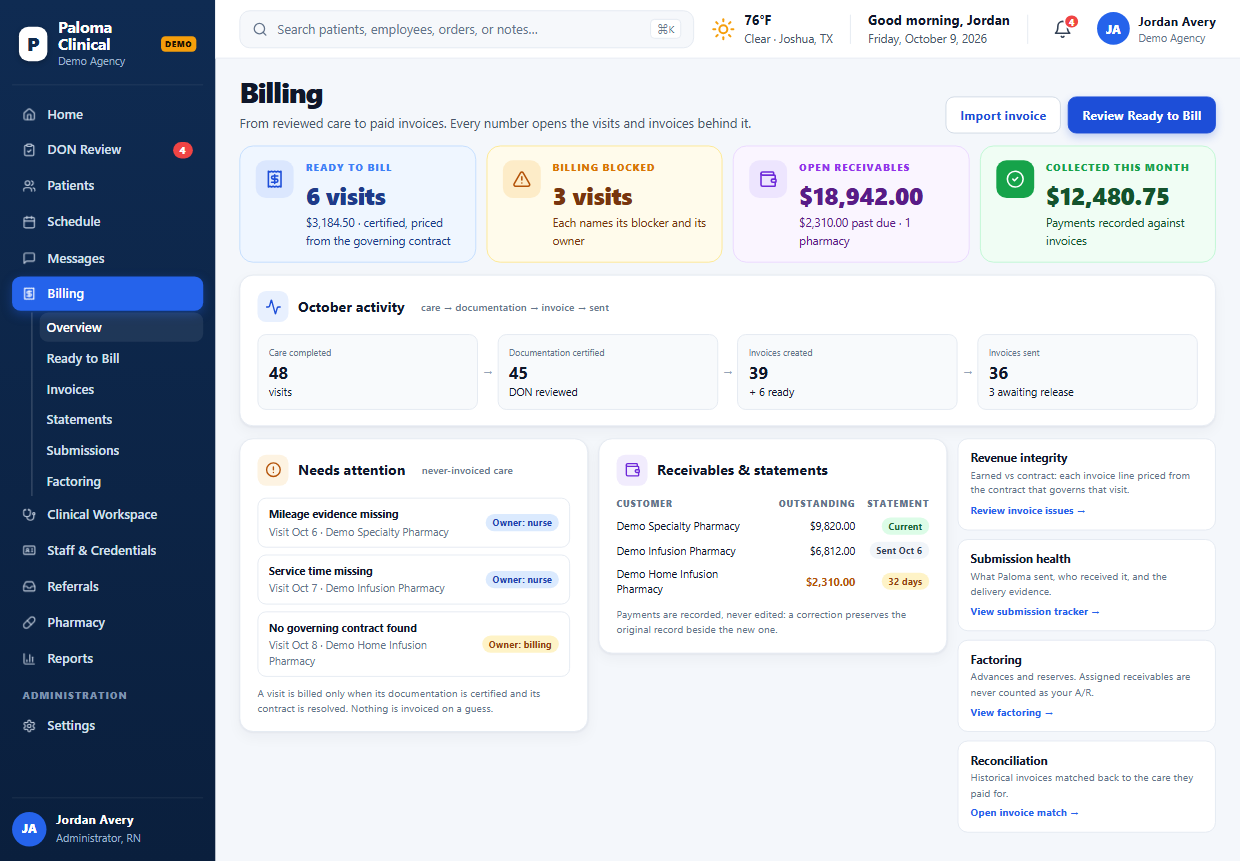Click the Needs attention alert icon
The width and height of the screenshot is (1240, 861).
tap(273, 470)
